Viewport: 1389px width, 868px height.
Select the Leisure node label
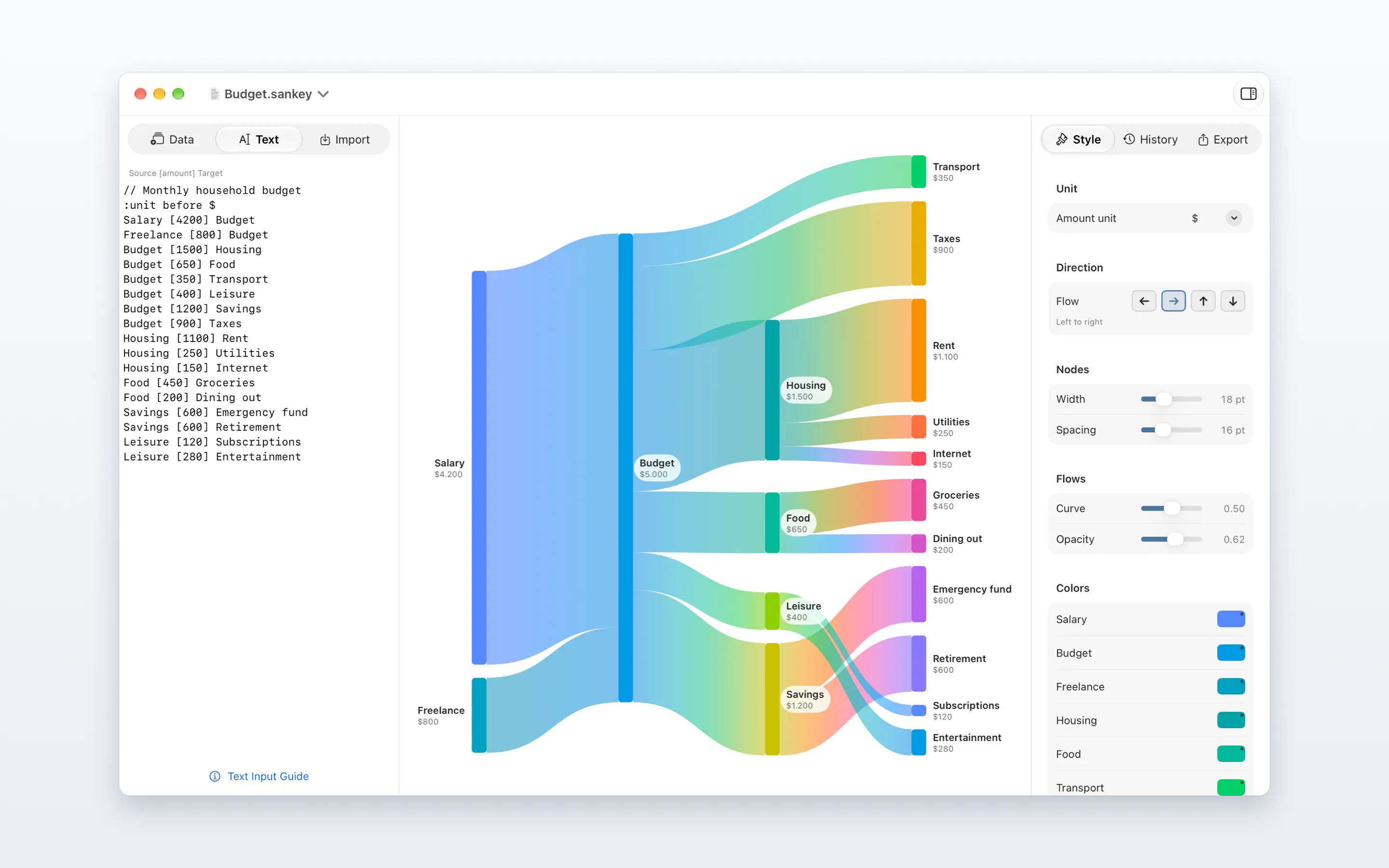tap(803, 611)
